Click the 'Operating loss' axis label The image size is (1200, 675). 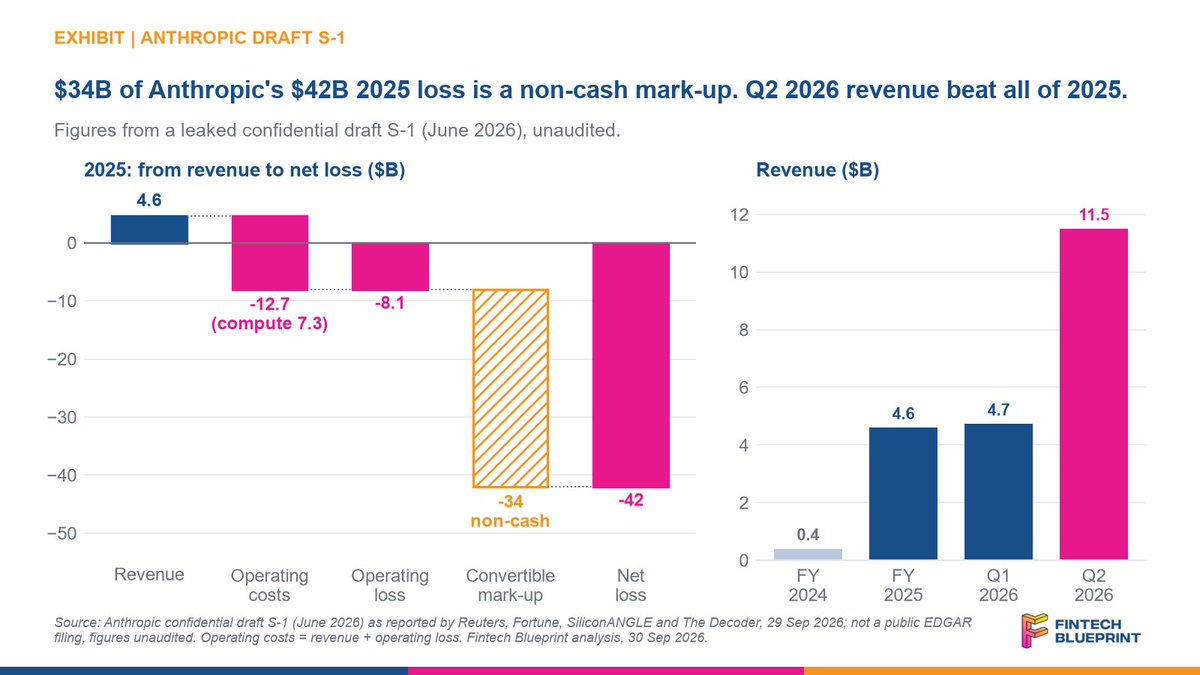click(390, 585)
